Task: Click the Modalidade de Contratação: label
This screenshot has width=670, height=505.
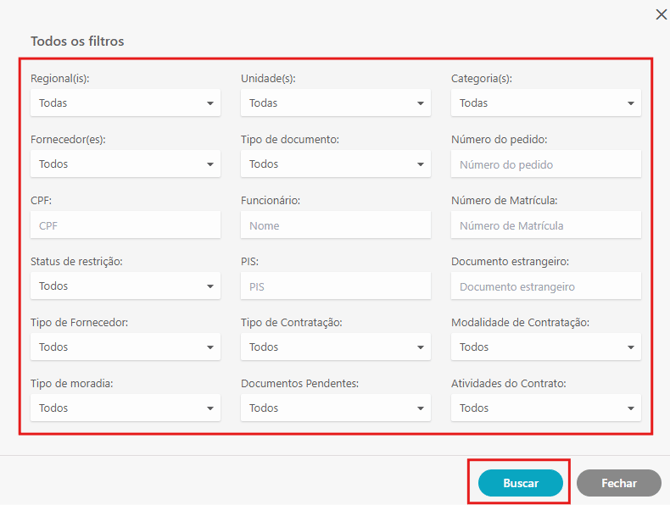Action: point(520,323)
